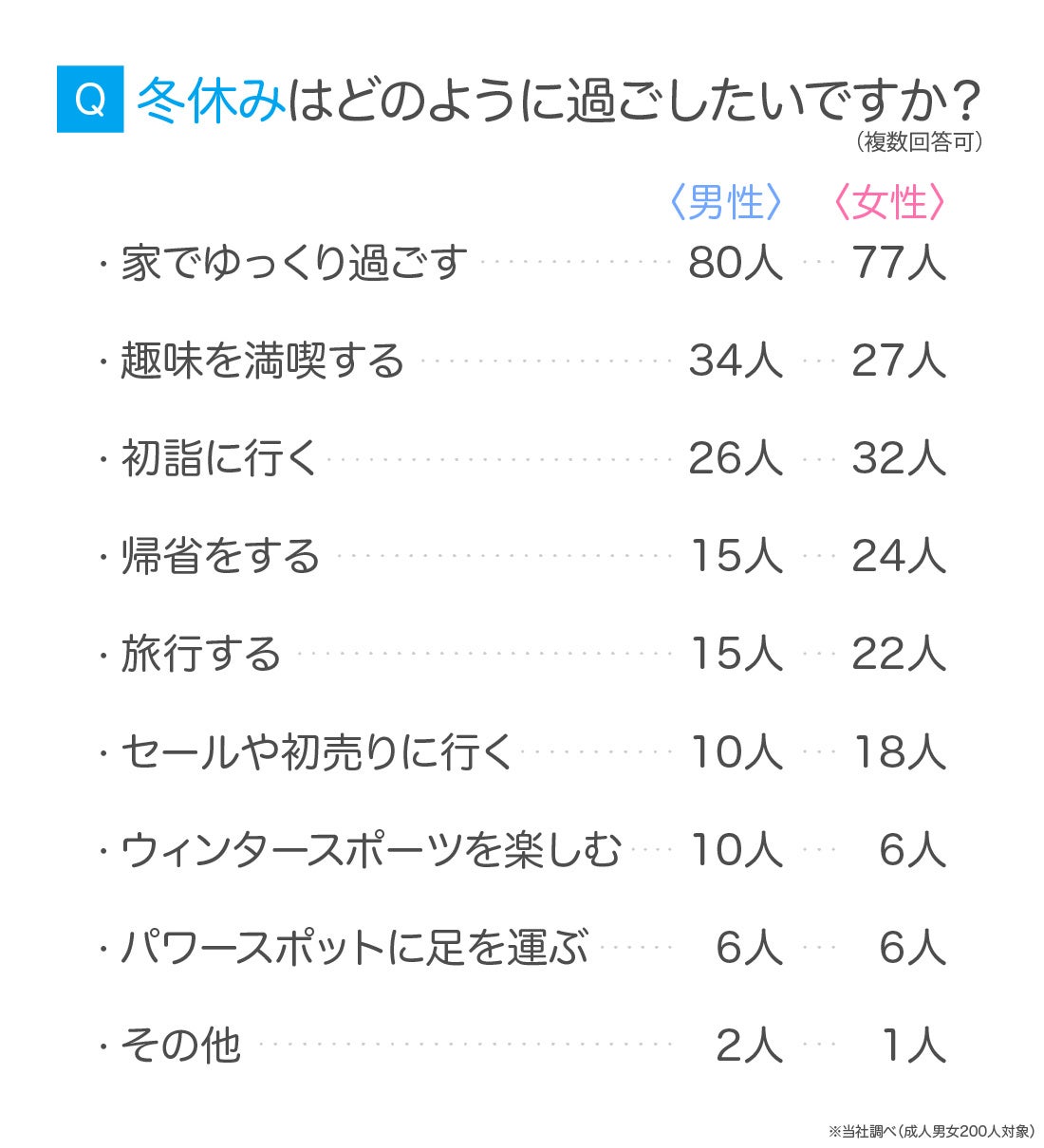Select the 34人 value for 趣味
The height and width of the screenshot is (1148, 1044).
point(736,361)
